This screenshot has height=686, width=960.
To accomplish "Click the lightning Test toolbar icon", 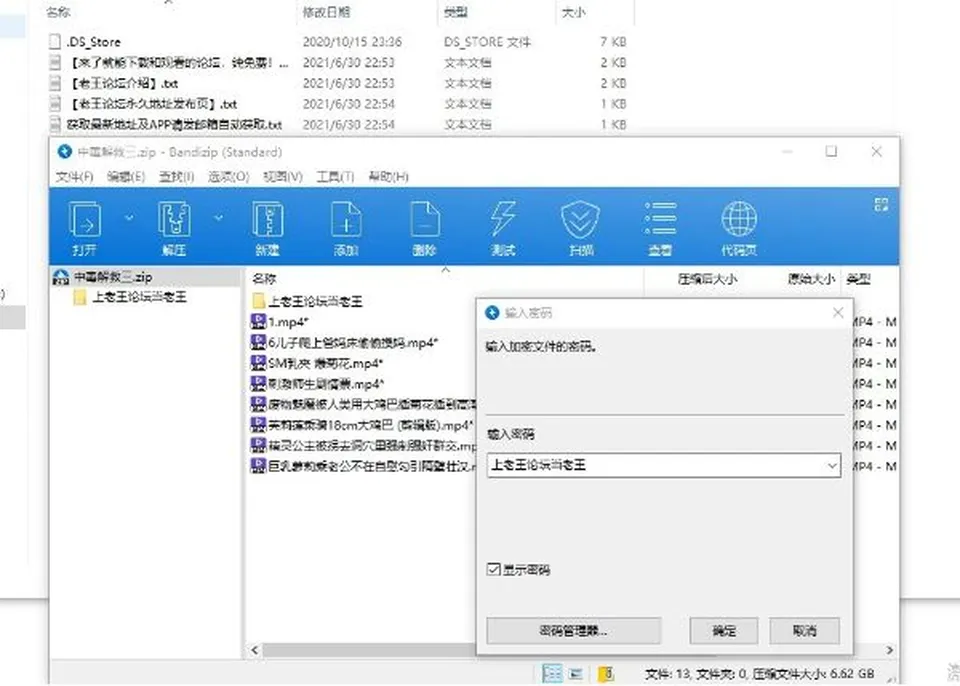I will pos(503,220).
